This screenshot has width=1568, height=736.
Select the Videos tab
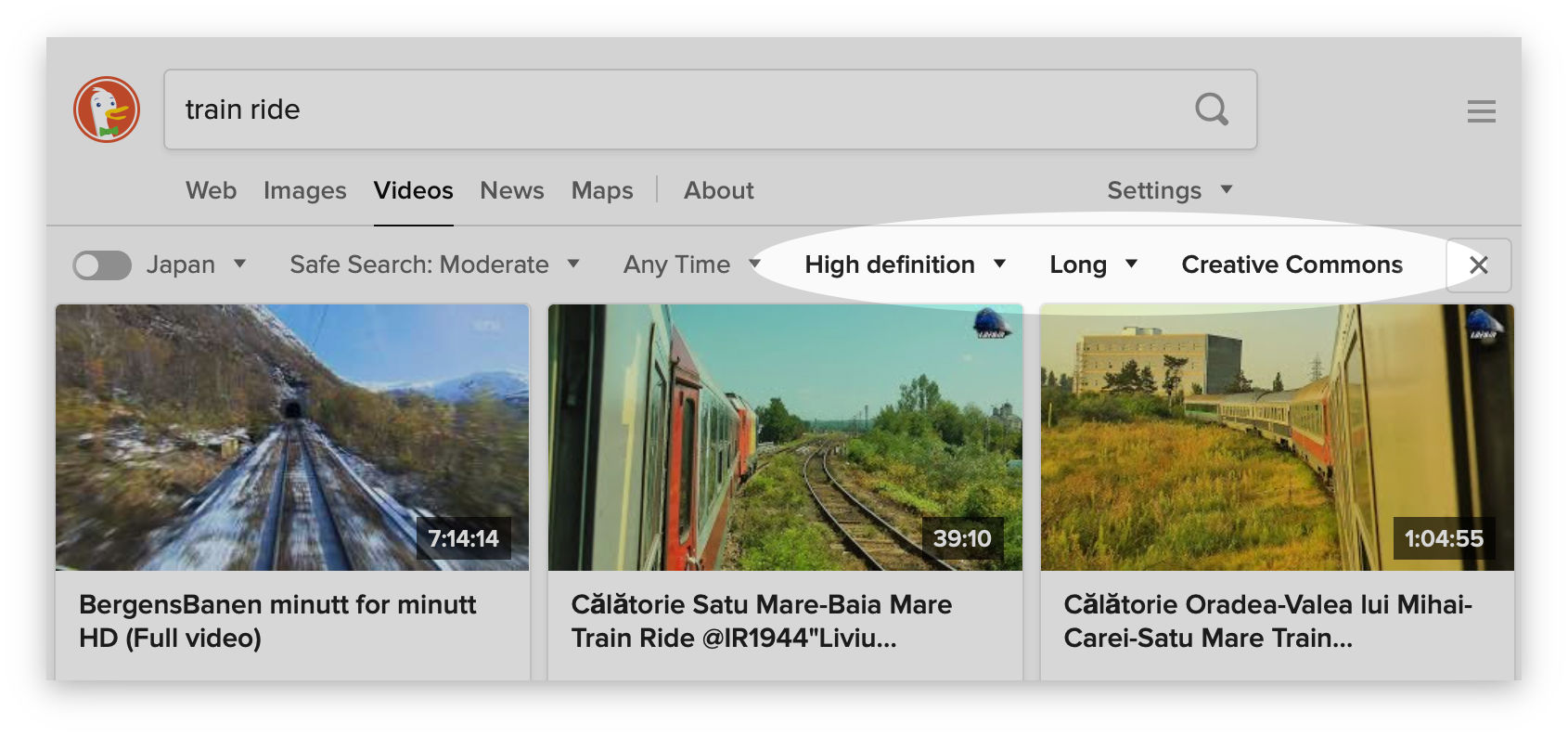(413, 190)
